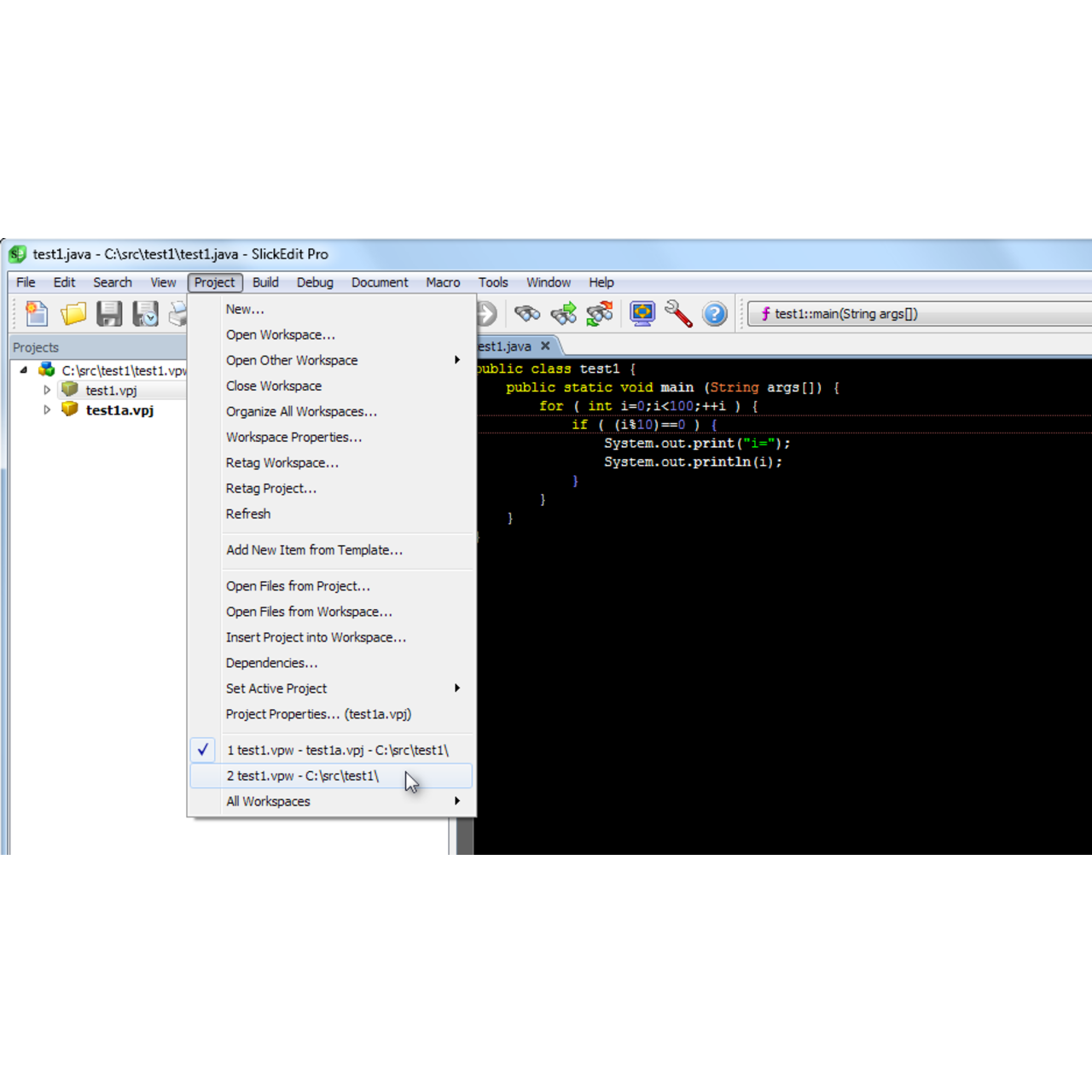Viewport: 1092px width, 1092px height.
Task: Click the blue Help question mark icon
Action: 715,314
